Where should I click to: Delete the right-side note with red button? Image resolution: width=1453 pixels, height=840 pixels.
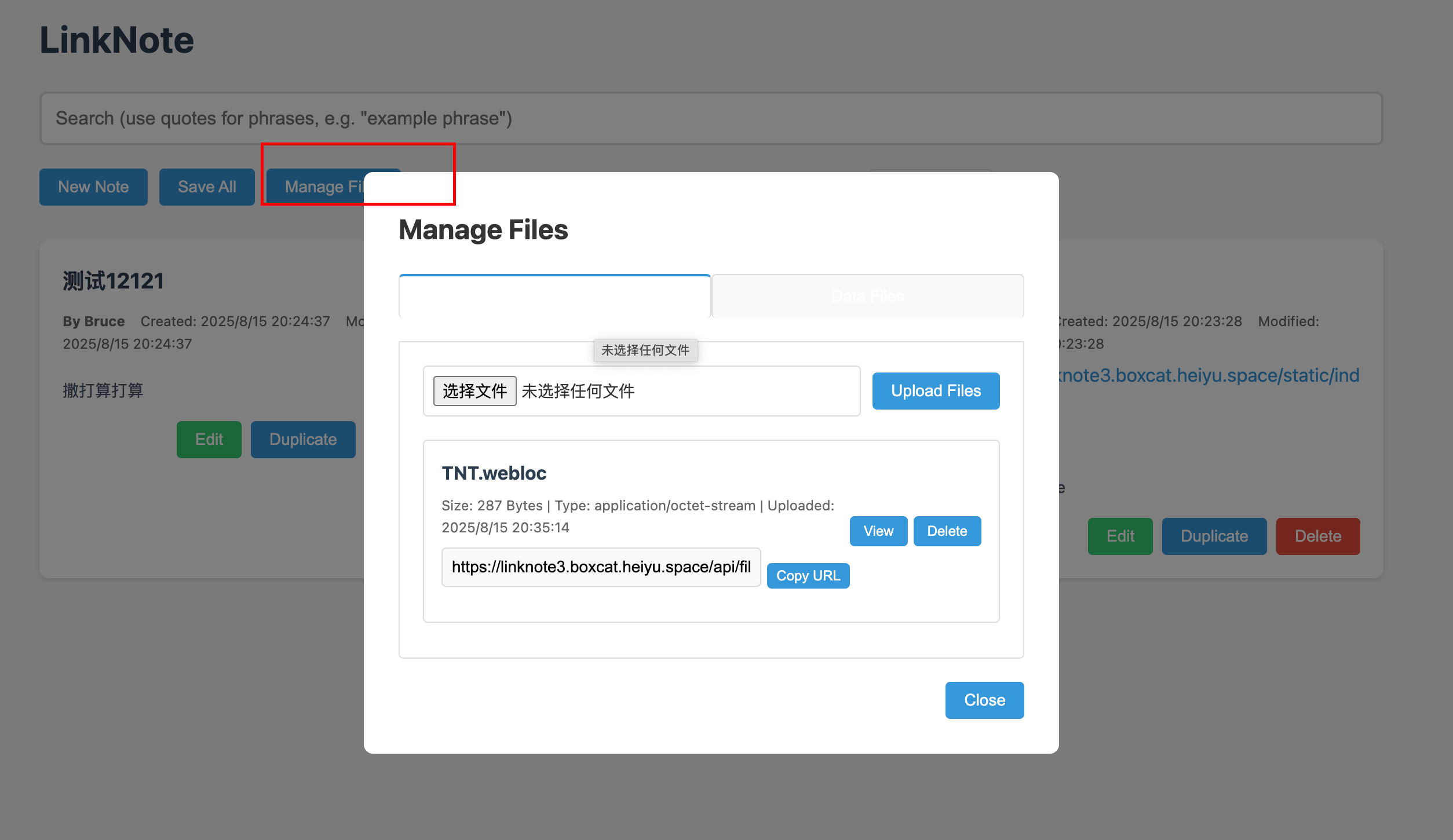tap(1318, 536)
